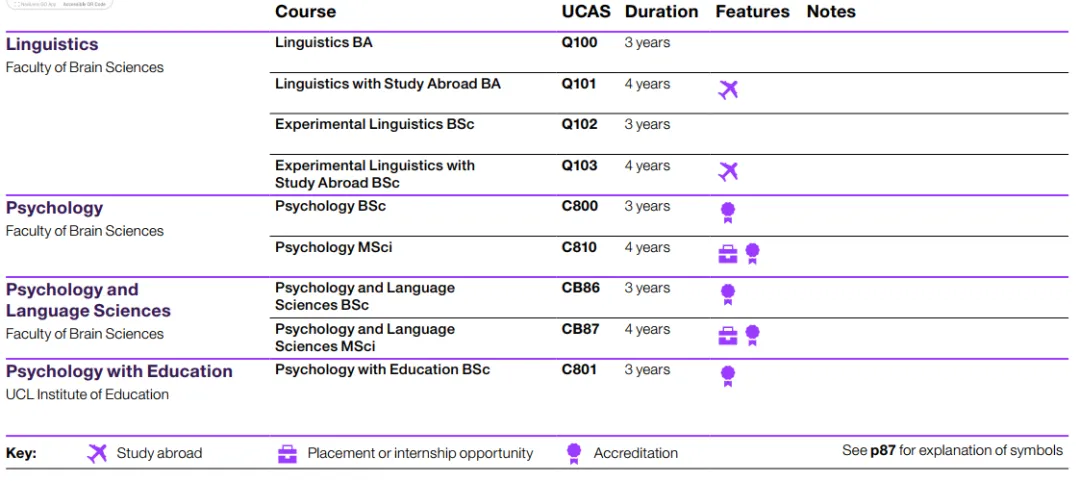Click the p87 page reference
Image resolution: width=1080 pixels, height=481 pixels.
[882, 451]
